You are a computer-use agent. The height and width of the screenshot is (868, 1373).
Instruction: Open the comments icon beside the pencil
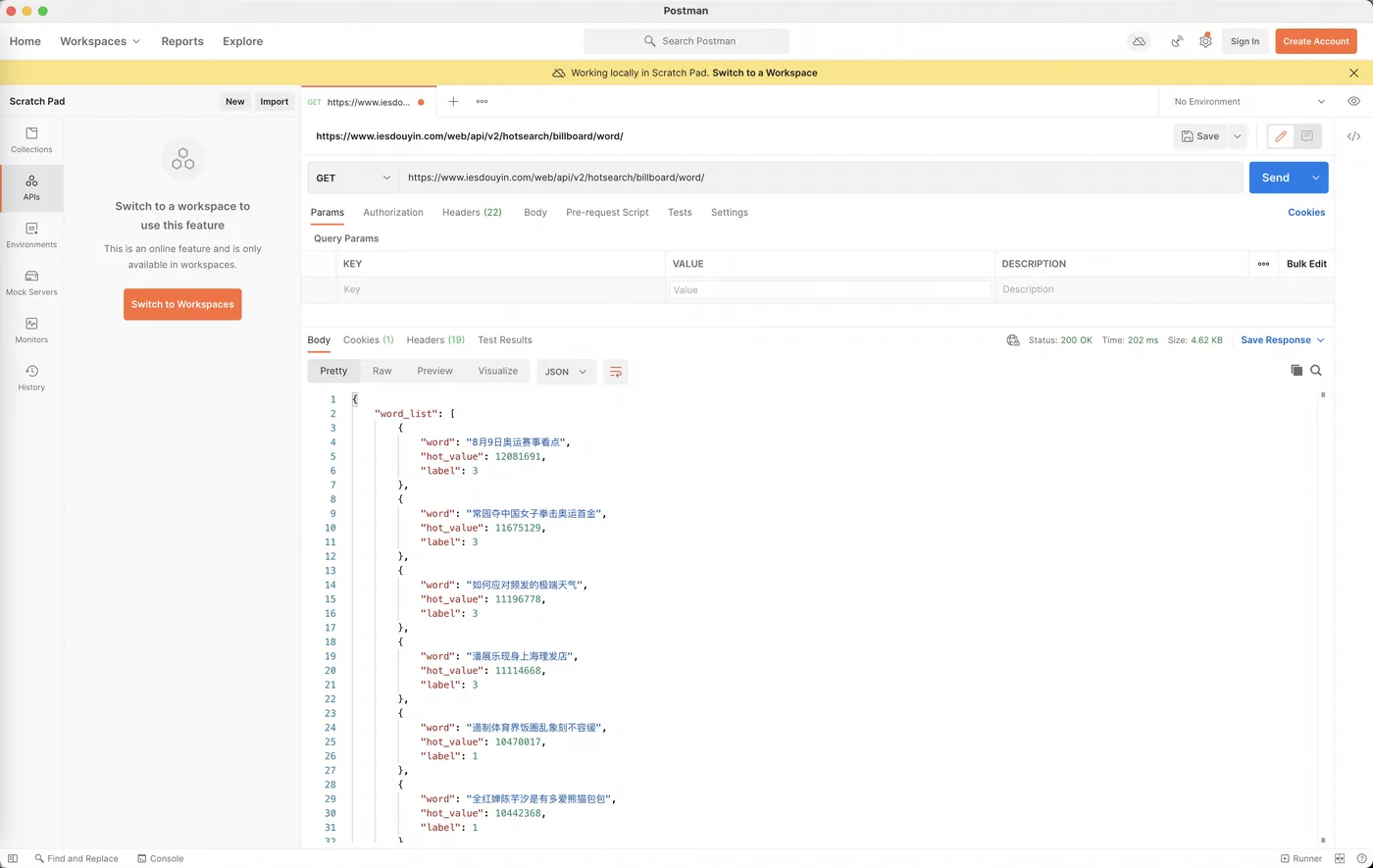(1307, 136)
